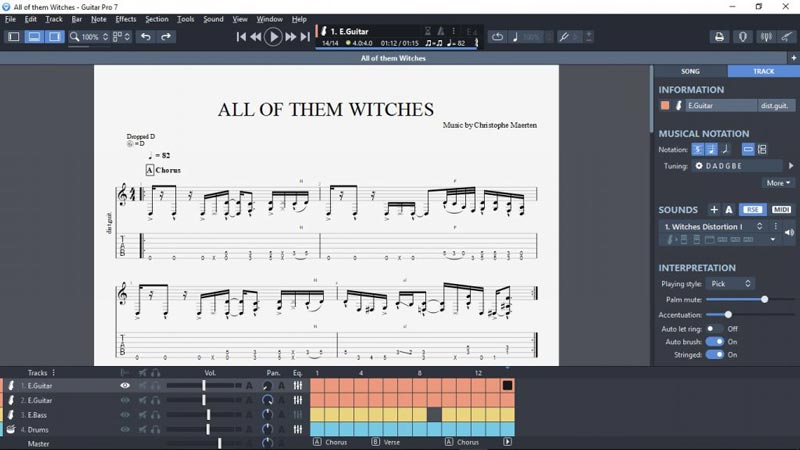Open the Drums track EQ
Screen dimensions: 800x450
point(298,430)
